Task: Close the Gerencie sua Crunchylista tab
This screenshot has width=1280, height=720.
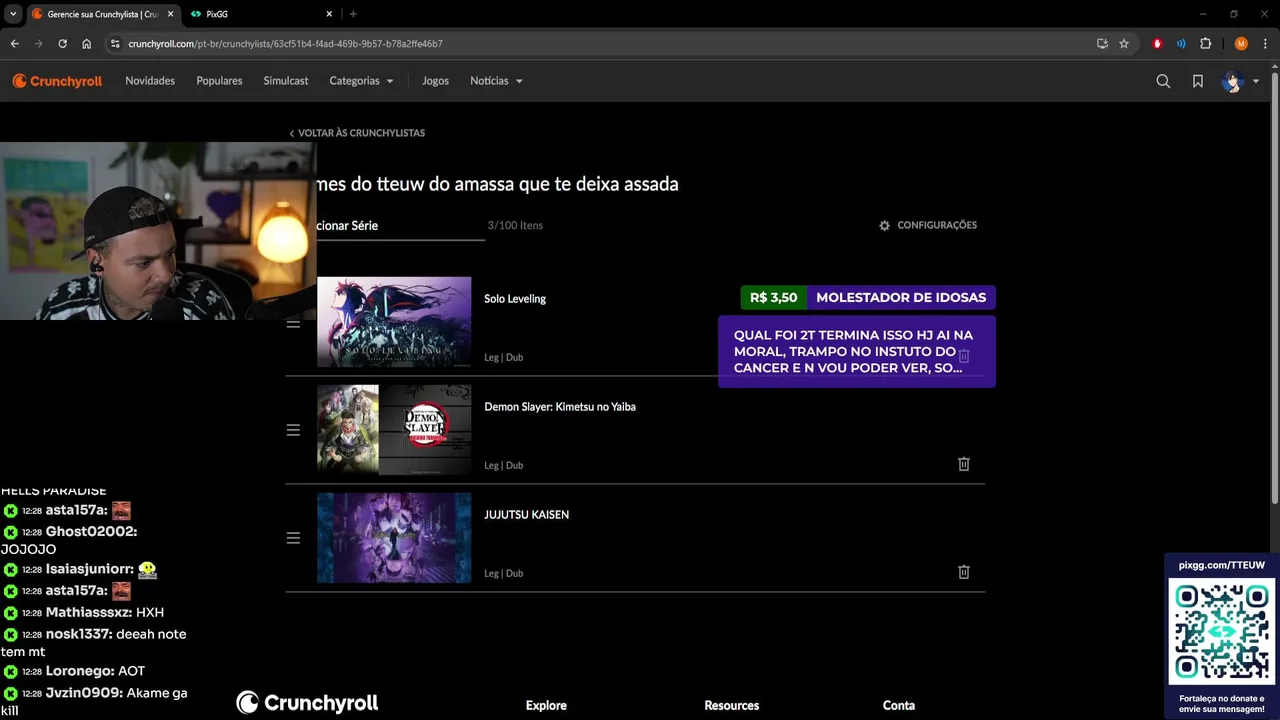Action: click(x=170, y=14)
